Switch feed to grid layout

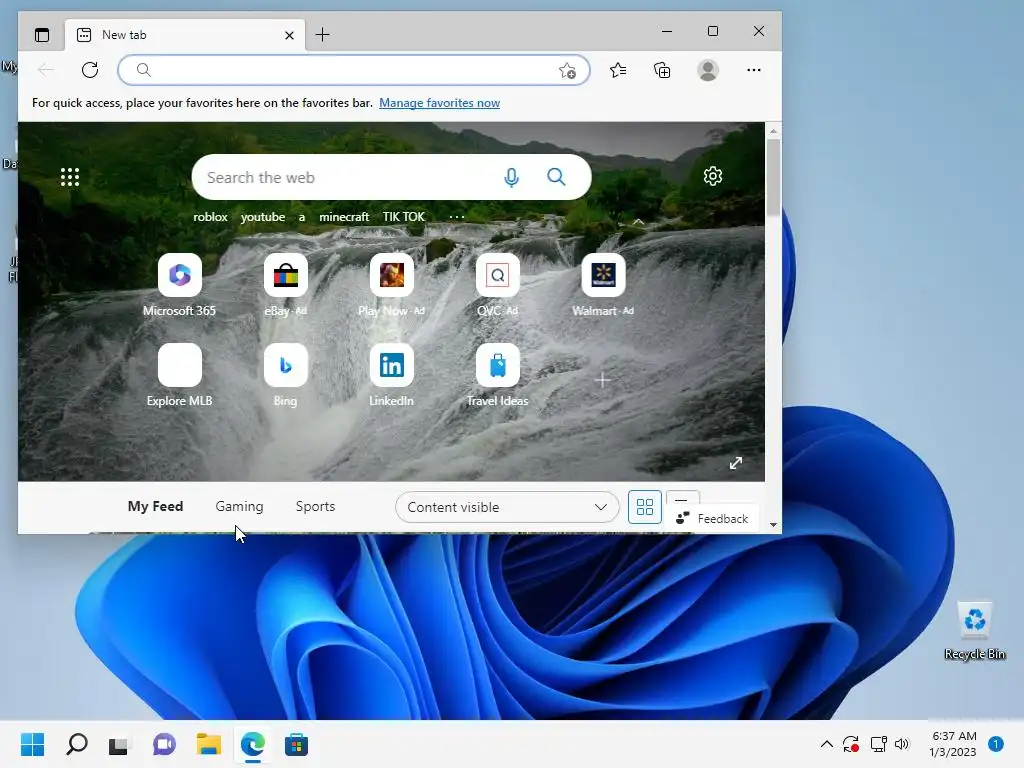pos(645,507)
